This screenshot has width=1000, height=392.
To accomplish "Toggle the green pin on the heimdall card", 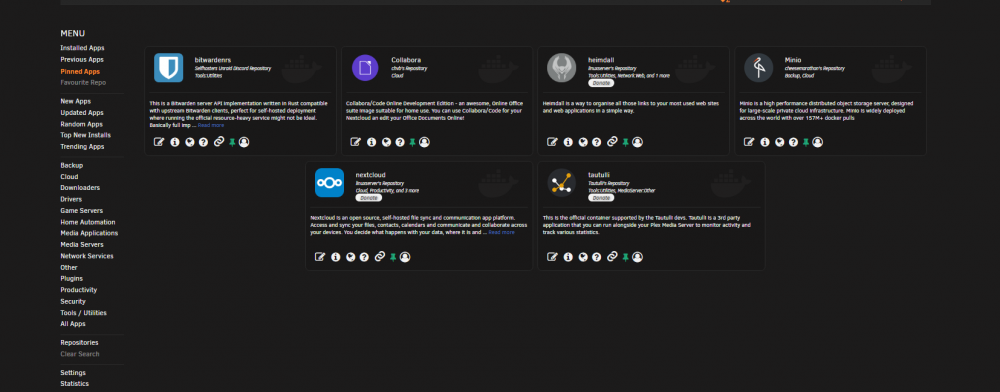I will (625, 143).
